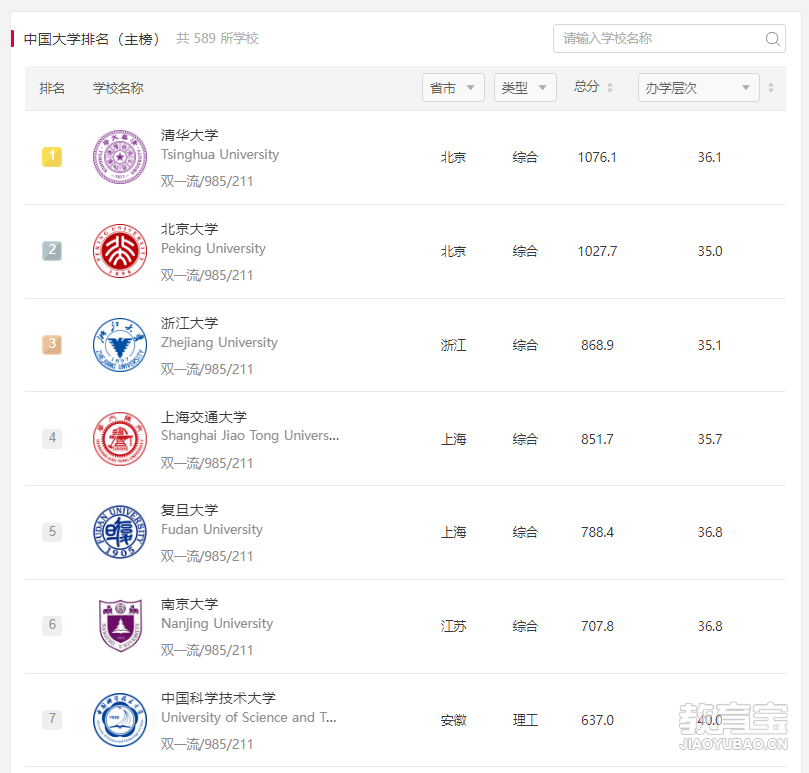
Task: Open the 中国科学技术大学 school link
Action: click(x=218, y=698)
